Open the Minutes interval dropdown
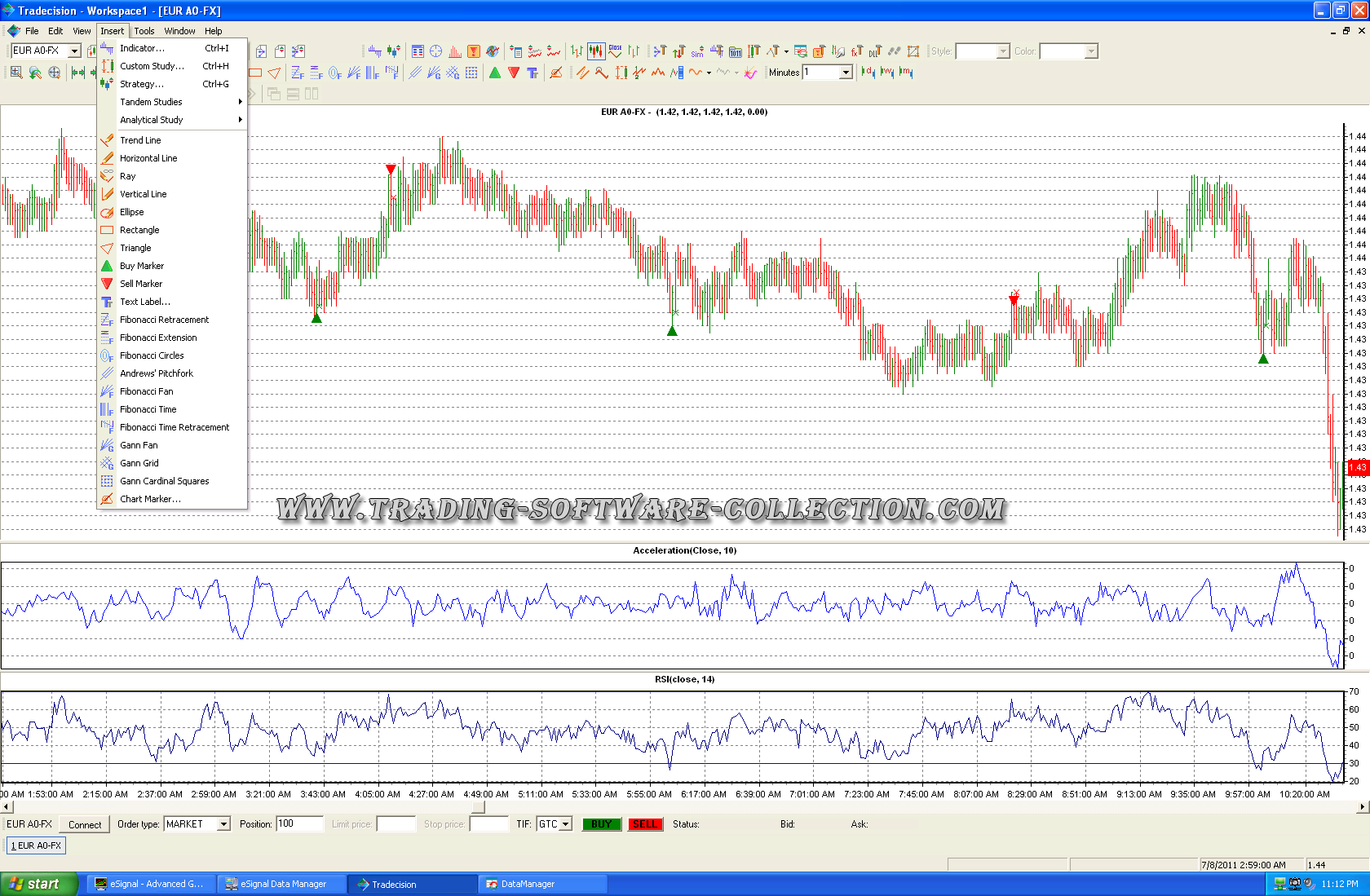The width and height of the screenshot is (1370, 896). tap(846, 73)
